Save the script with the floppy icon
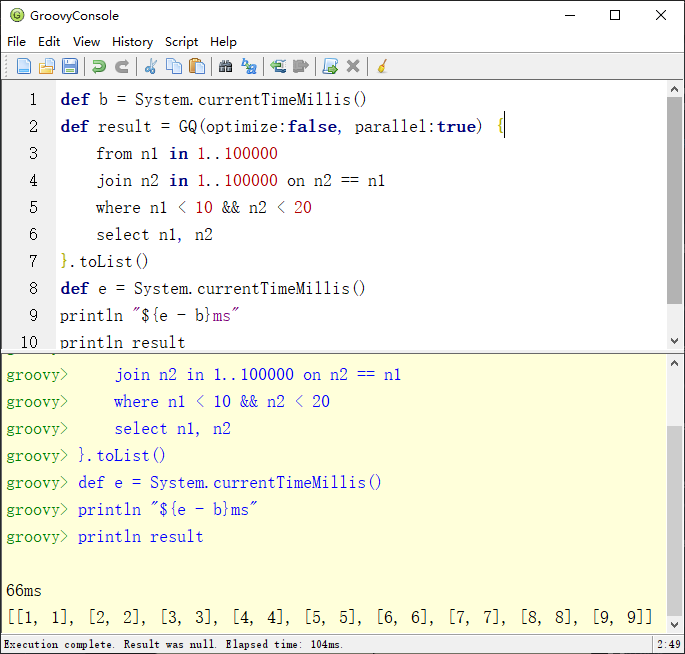This screenshot has height=654, width=685. pos(70,66)
